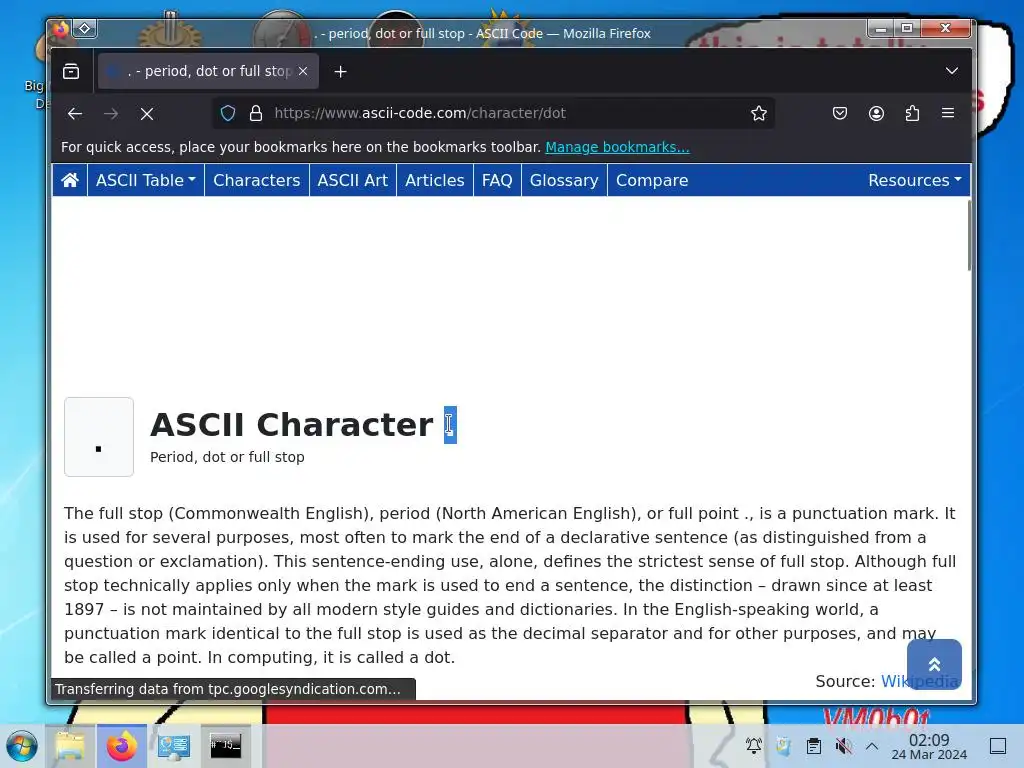Viewport: 1024px width, 768px height.
Task: Switch to Firefox in the taskbar
Action: click(x=121, y=746)
